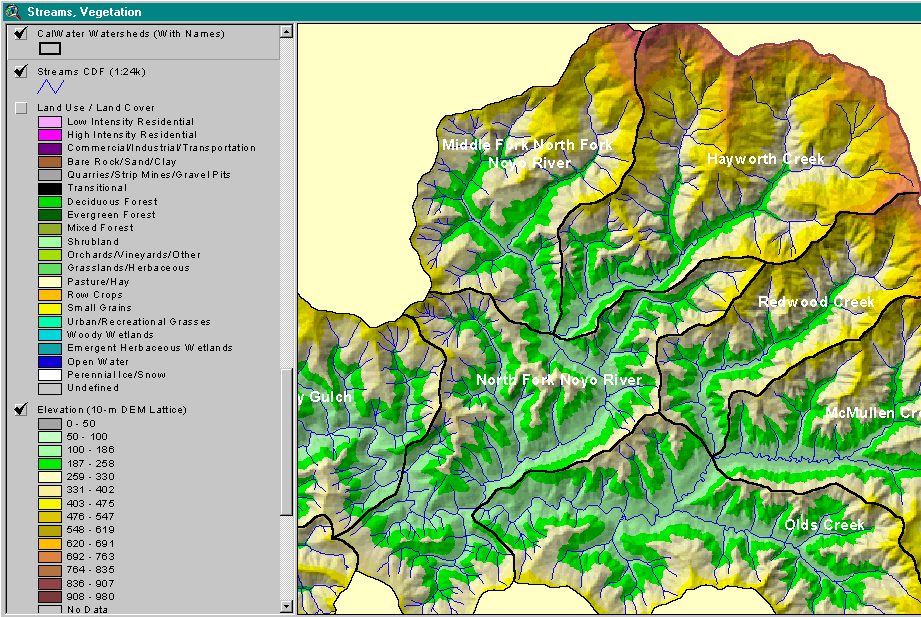Screen dimensions: 921x617
Task: Select Low Intensity Residential color swatch
Action: tap(50, 122)
